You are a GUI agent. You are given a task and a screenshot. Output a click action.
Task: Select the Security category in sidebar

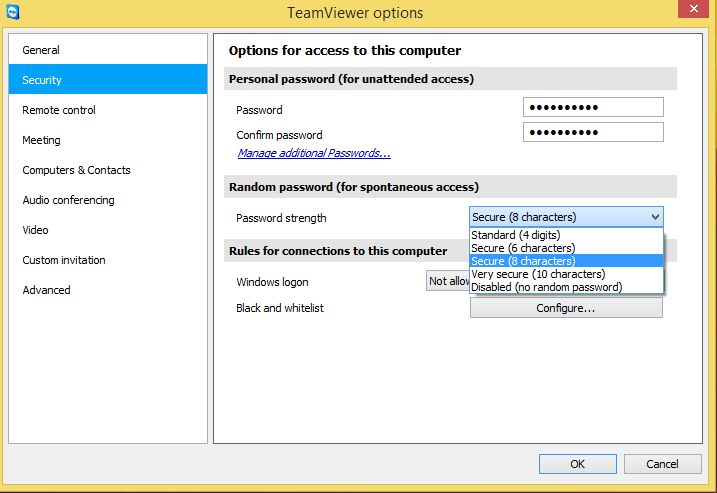(x=42, y=80)
